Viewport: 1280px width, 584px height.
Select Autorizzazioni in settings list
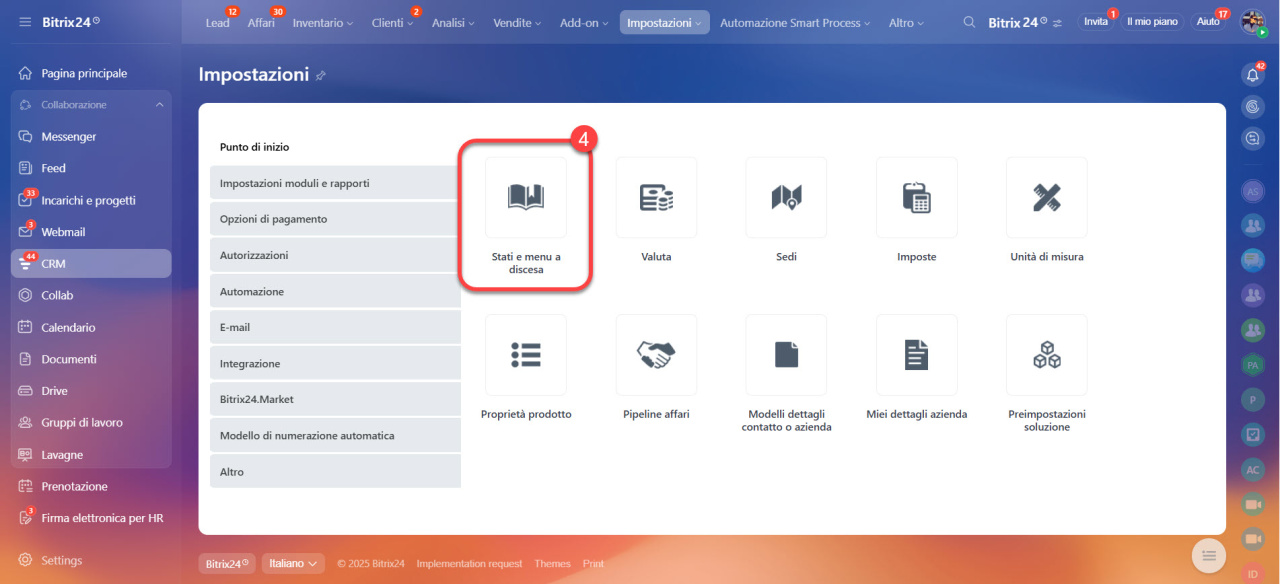point(335,255)
